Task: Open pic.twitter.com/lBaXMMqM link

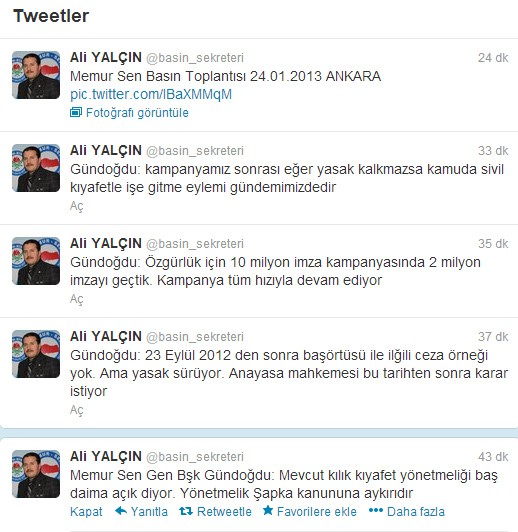Action: click(x=151, y=94)
